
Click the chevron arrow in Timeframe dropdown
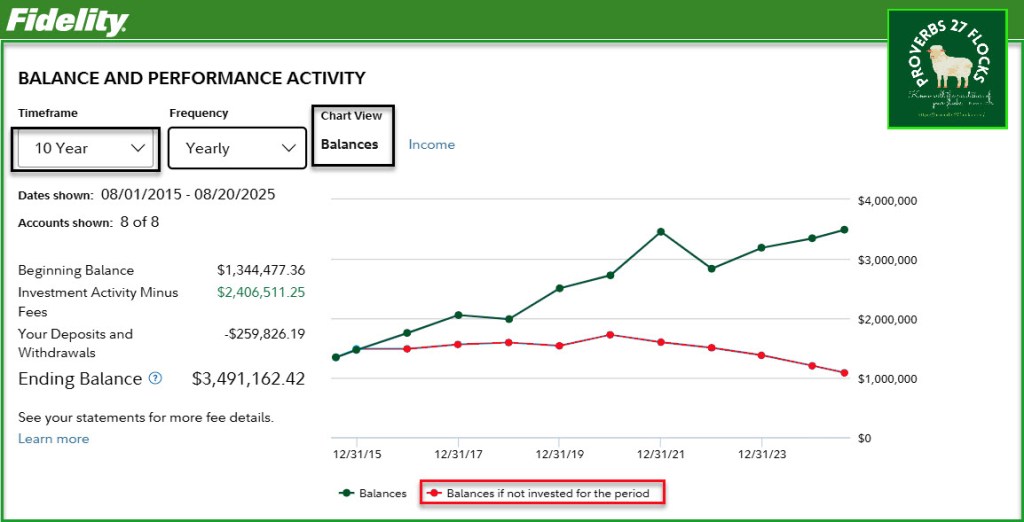pos(138,148)
